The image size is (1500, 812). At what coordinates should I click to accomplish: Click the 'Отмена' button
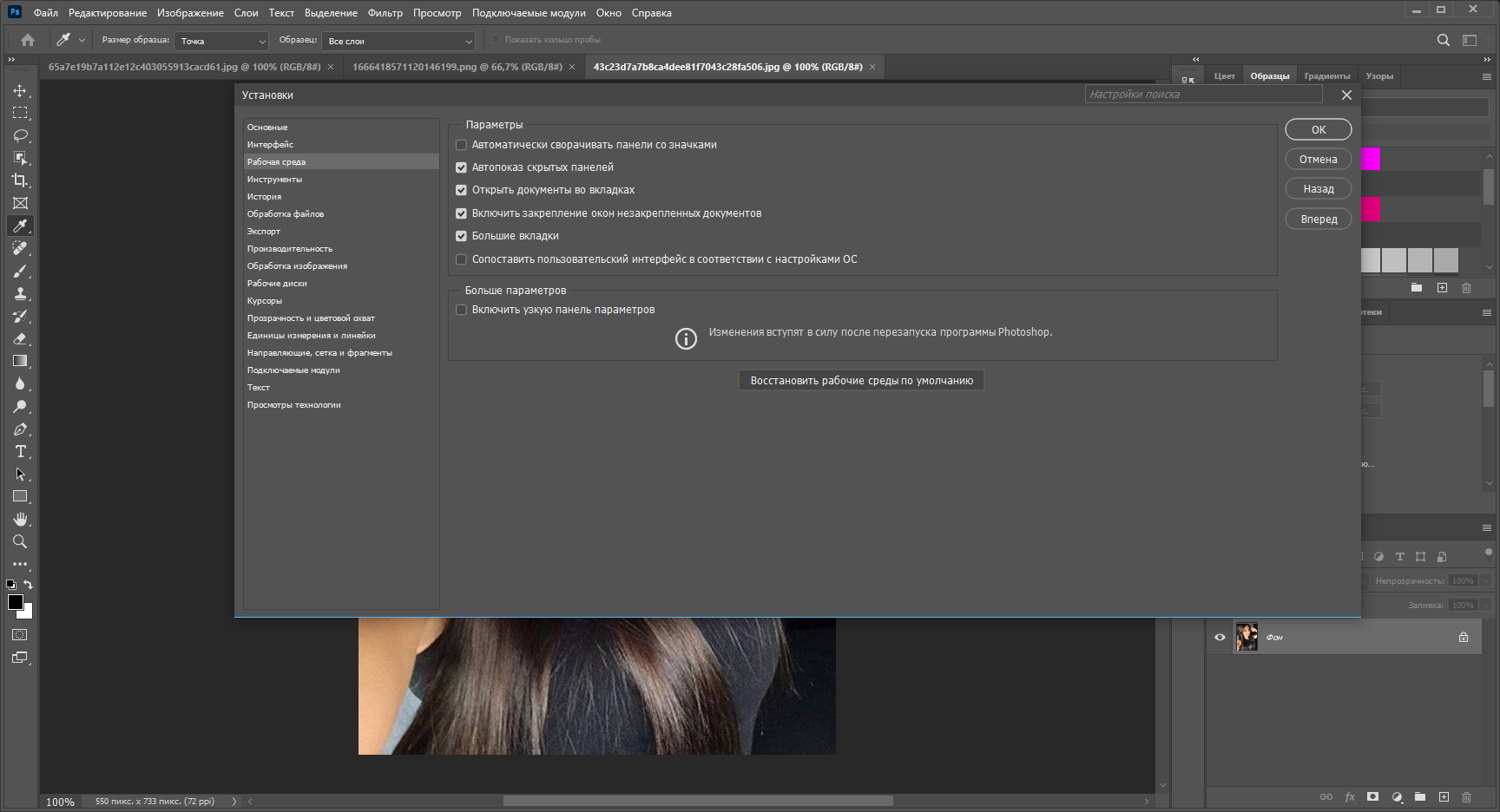pos(1319,160)
